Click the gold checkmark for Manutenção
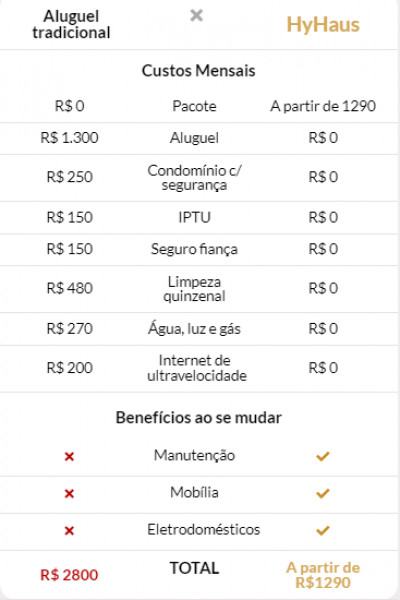Viewport: 400px width, 600px height. pyautogui.click(x=323, y=456)
